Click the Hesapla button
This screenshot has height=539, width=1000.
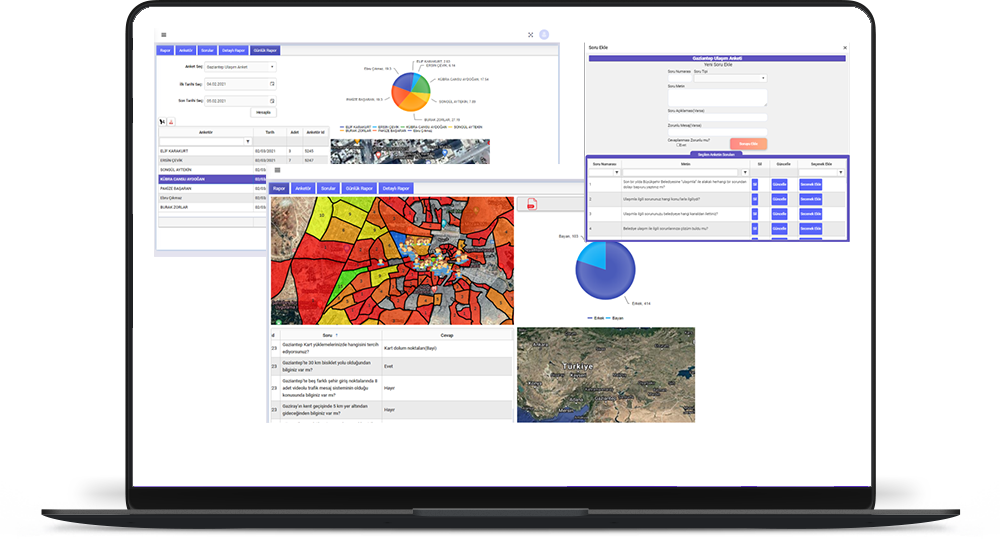click(x=263, y=113)
